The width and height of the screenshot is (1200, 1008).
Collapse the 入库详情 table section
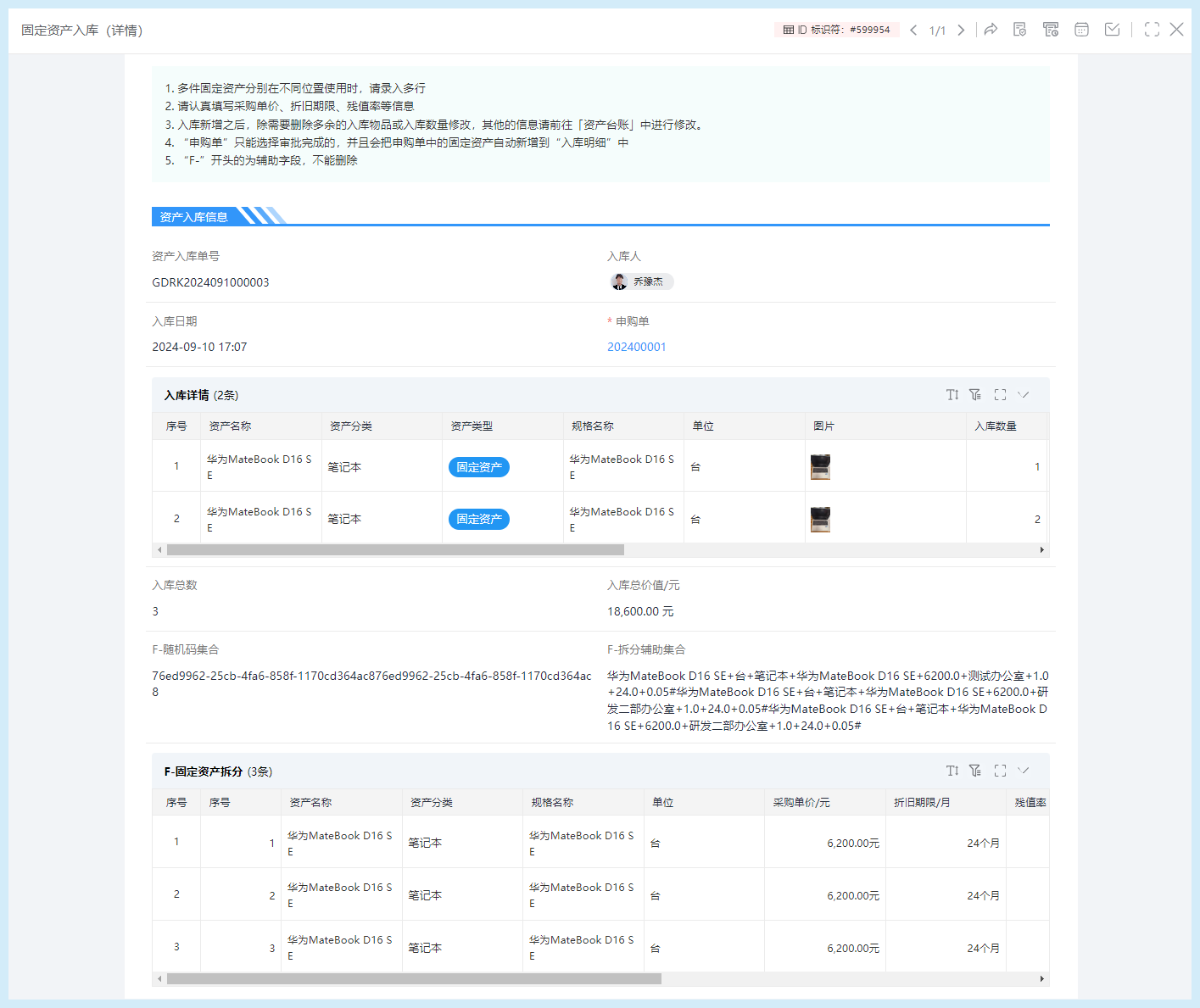[x=1024, y=395]
